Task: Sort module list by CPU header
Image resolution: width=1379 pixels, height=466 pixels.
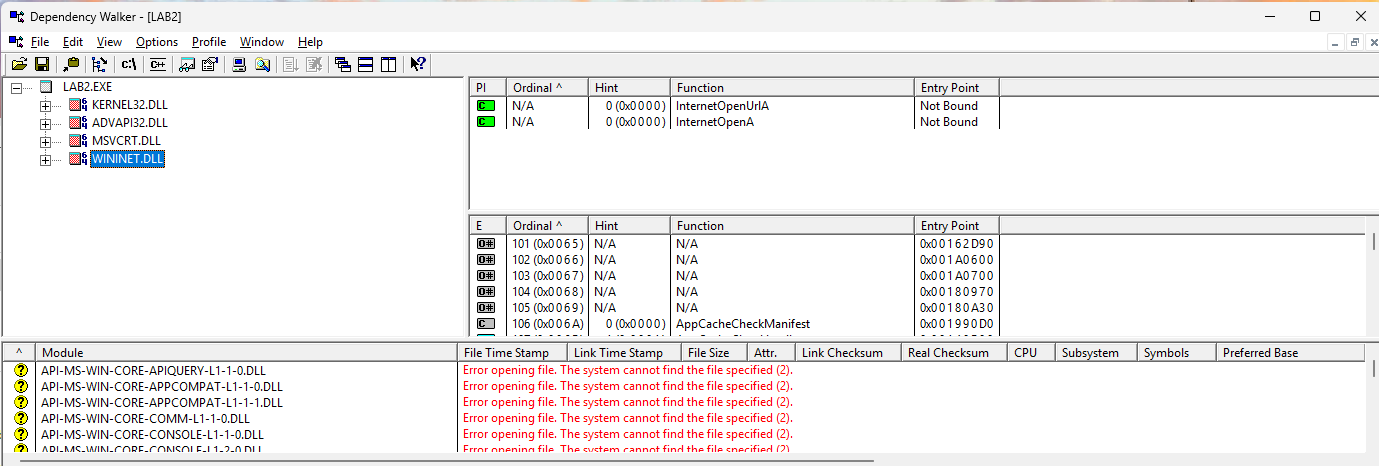Action: (x=1031, y=352)
